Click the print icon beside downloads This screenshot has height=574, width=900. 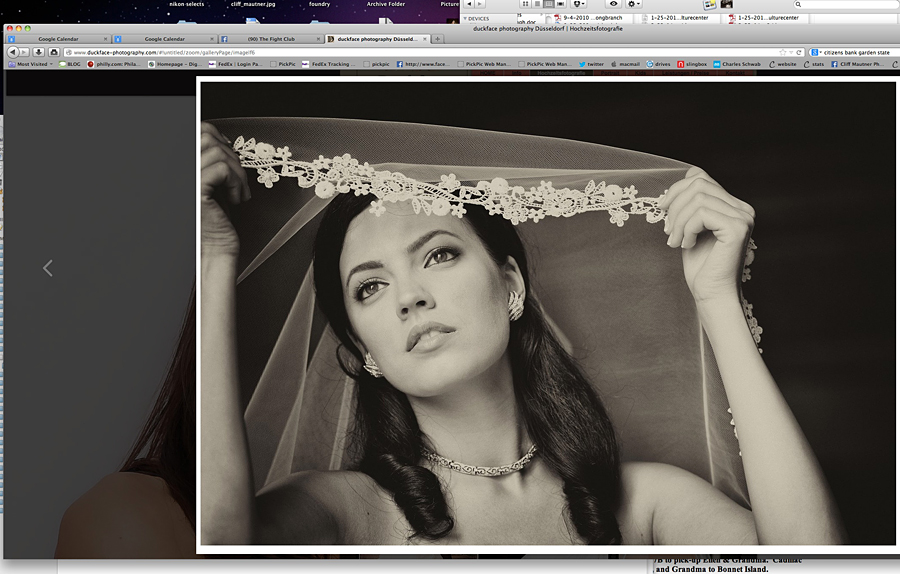click(x=54, y=52)
